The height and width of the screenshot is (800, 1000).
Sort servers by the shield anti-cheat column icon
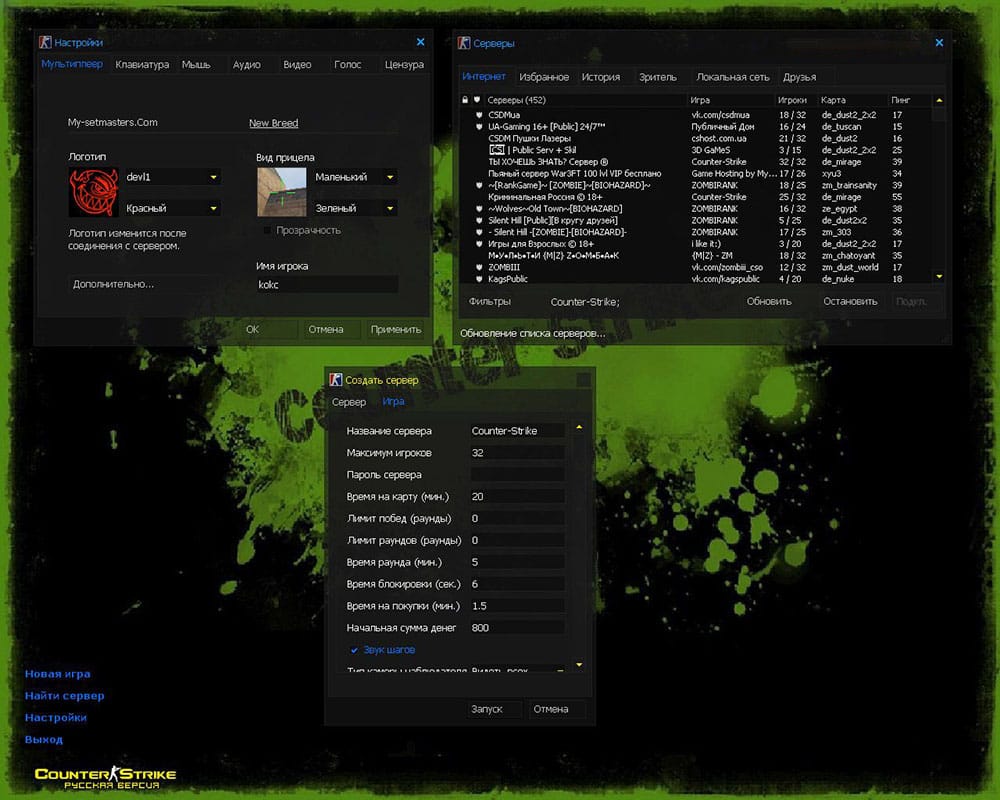pyautogui.click(x=476, y=100)
